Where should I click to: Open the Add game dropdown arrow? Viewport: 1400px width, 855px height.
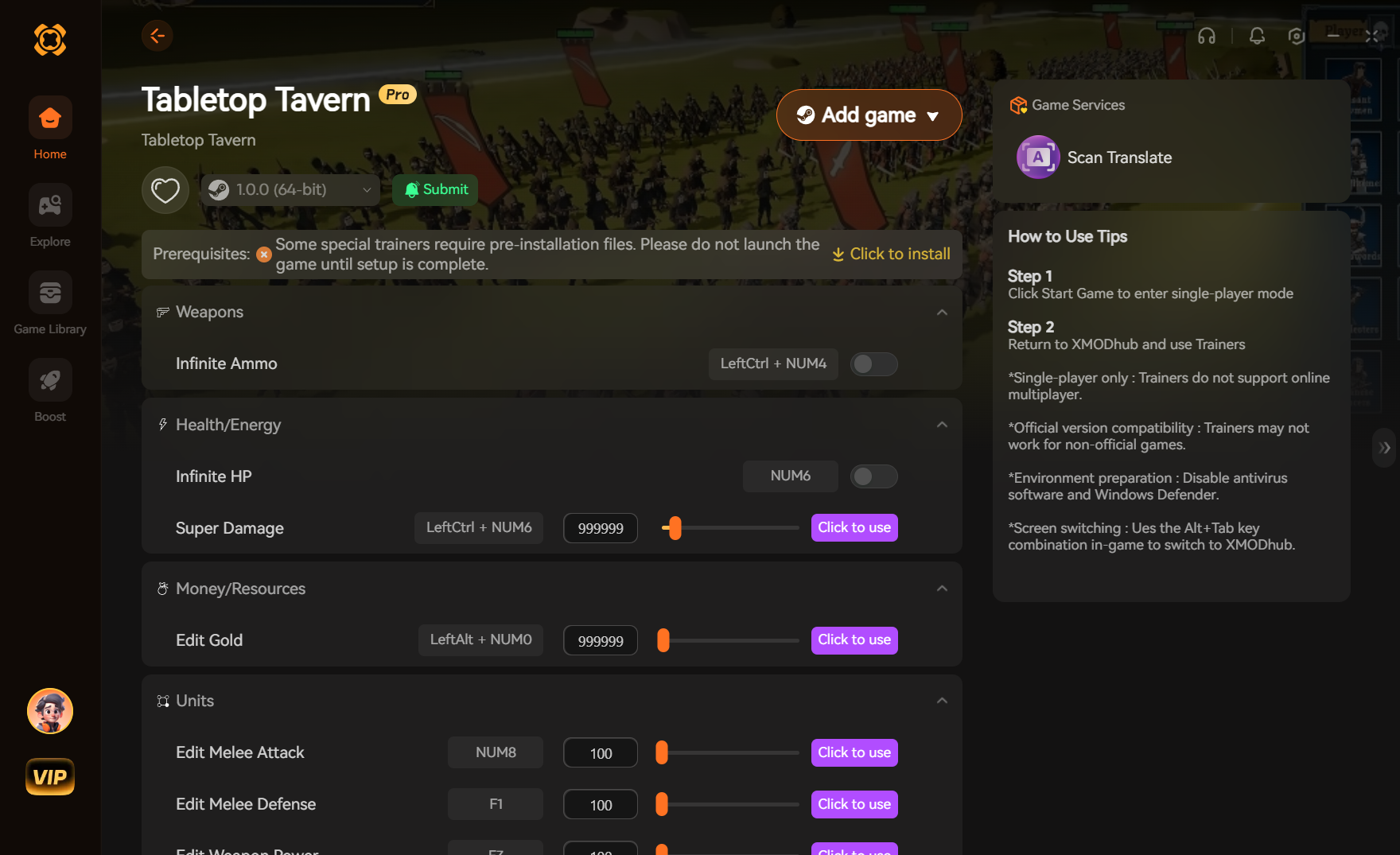coord(933,116)
